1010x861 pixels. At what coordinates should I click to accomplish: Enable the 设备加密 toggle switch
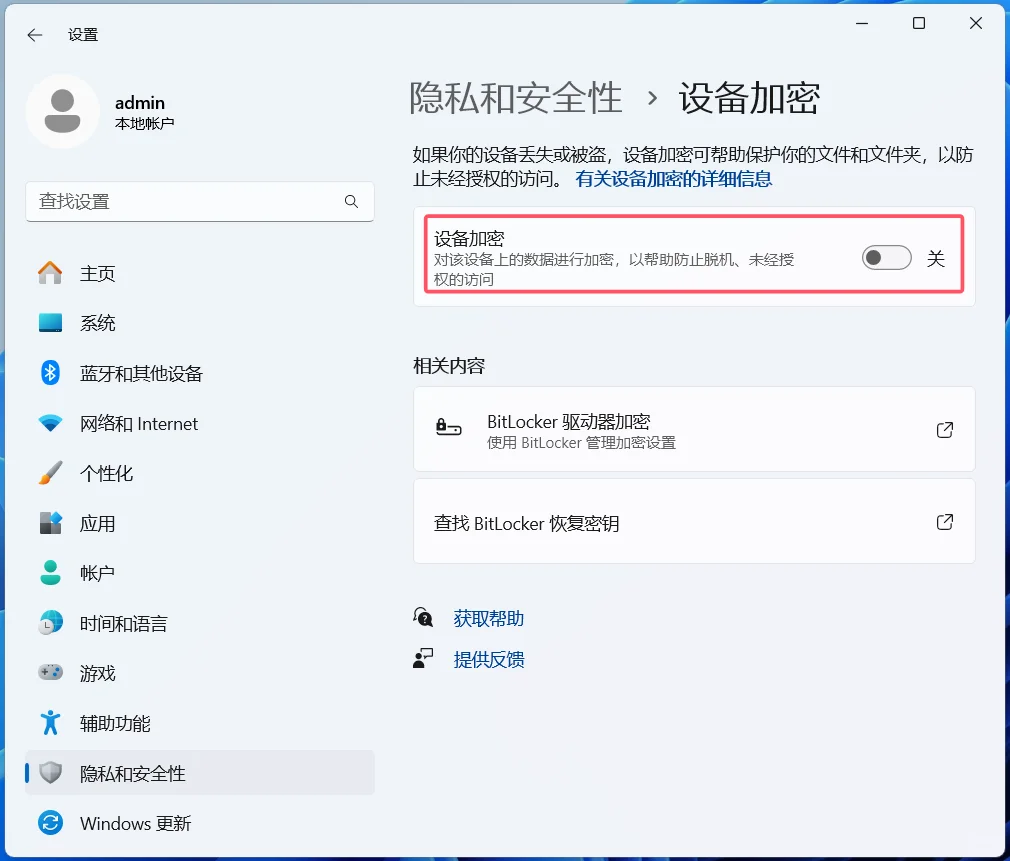(886, 257)
